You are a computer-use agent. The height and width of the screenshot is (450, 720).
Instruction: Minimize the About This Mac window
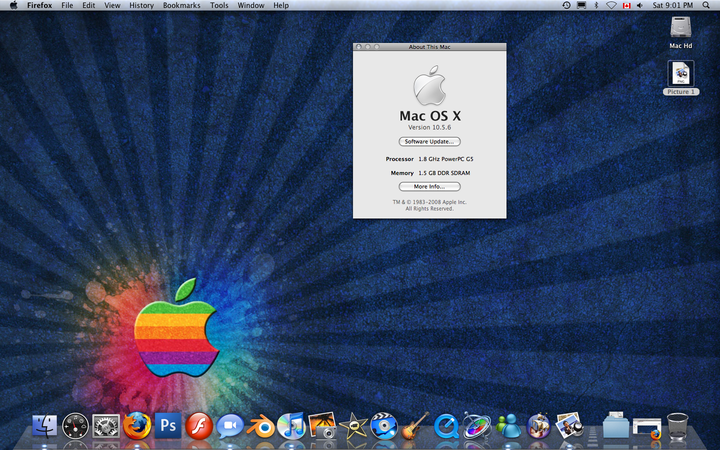click(x=368, y=47)
